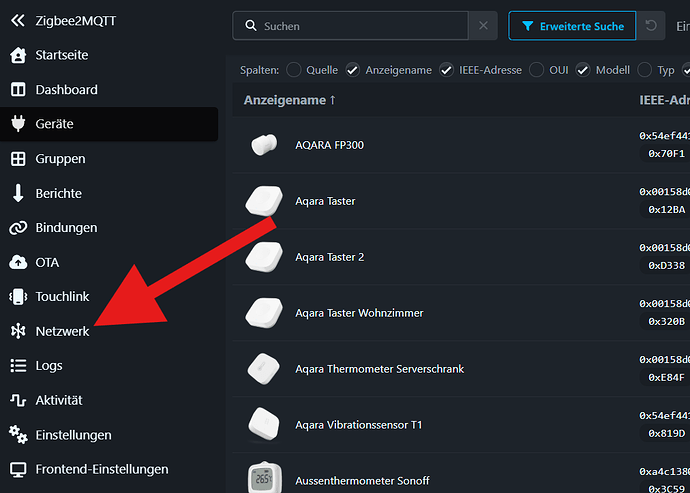
Task: Open Aqara Thermometer Serverschrank device
Action: tap(379, 369)
